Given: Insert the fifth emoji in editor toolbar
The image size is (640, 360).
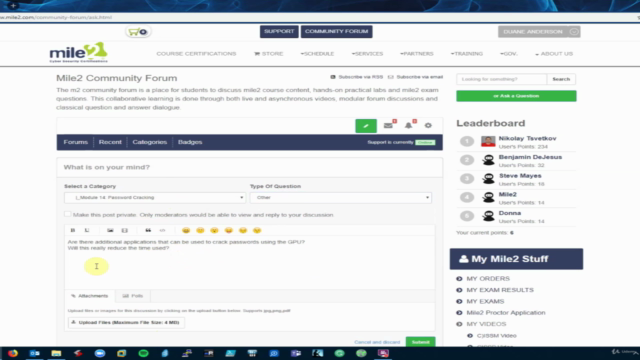Looking at the screenshot, I should click(x=243, y=230).
